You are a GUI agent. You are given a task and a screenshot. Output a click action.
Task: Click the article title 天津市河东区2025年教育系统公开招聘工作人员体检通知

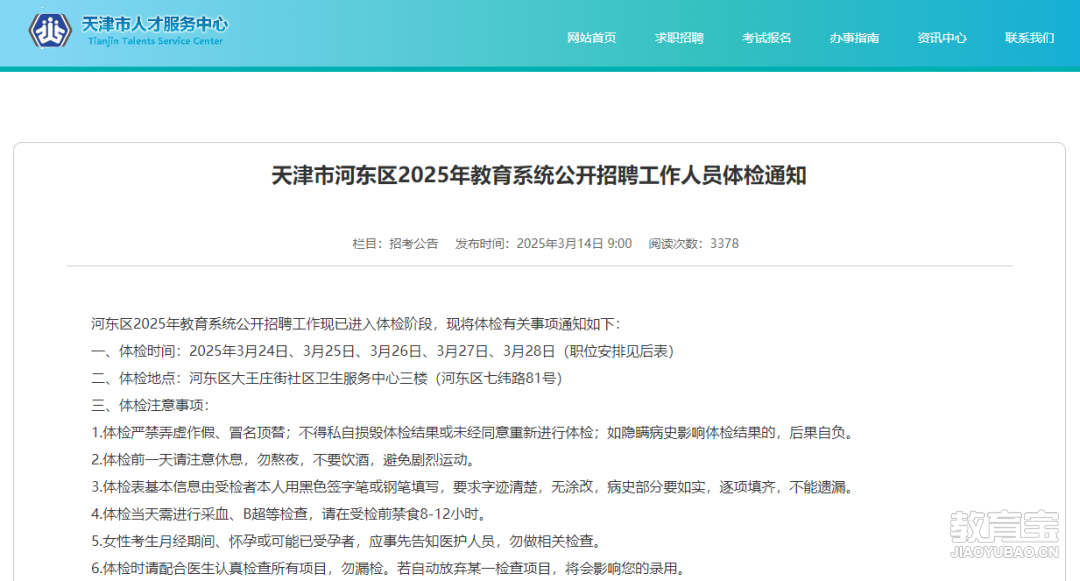coord(539,176)
